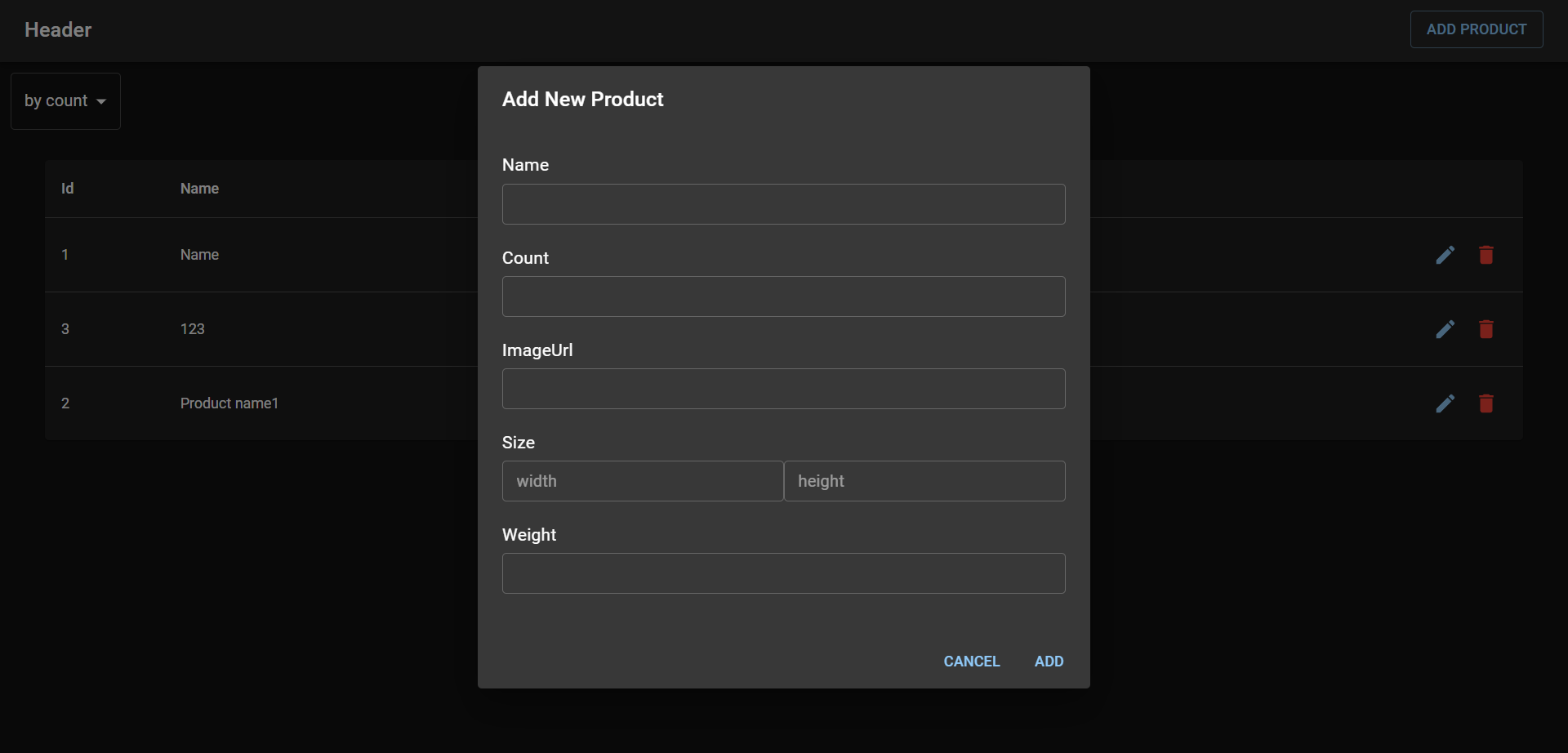Confirm with the ADD button

pyautogui.click(x=1049, y=662)
